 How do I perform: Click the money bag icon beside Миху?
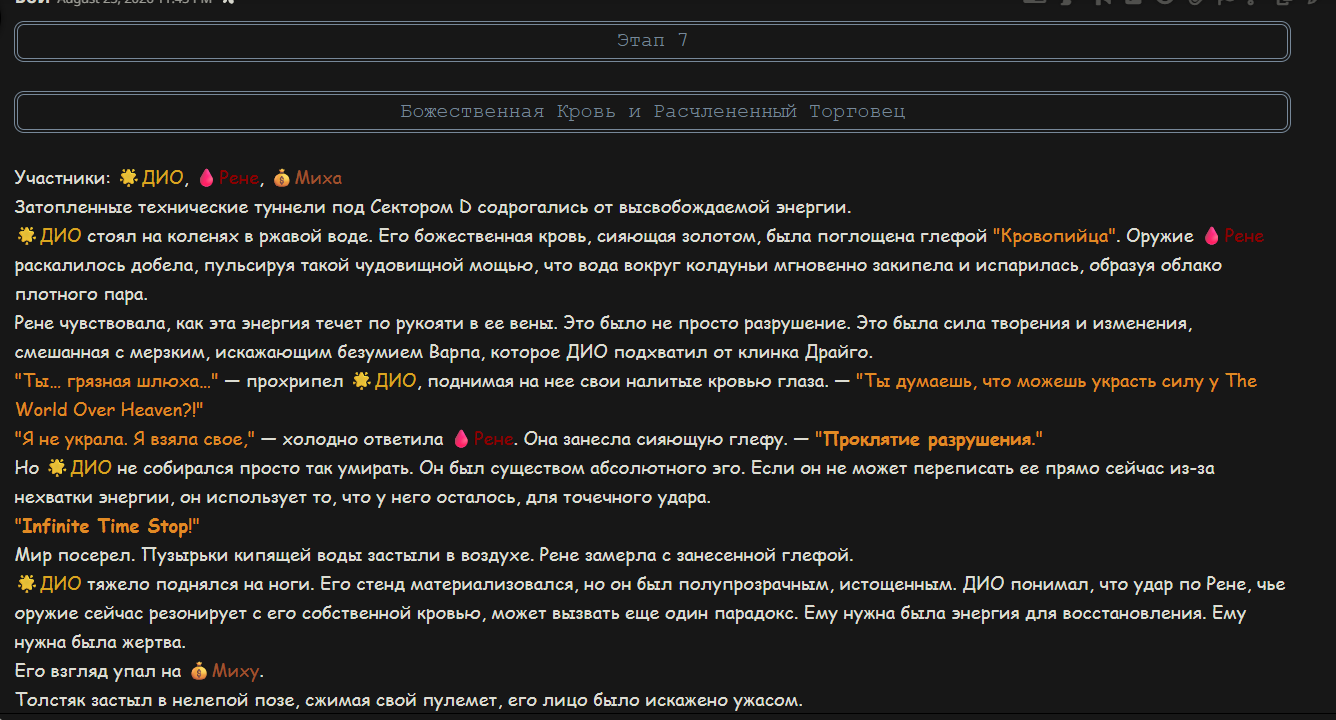[198, 672]
